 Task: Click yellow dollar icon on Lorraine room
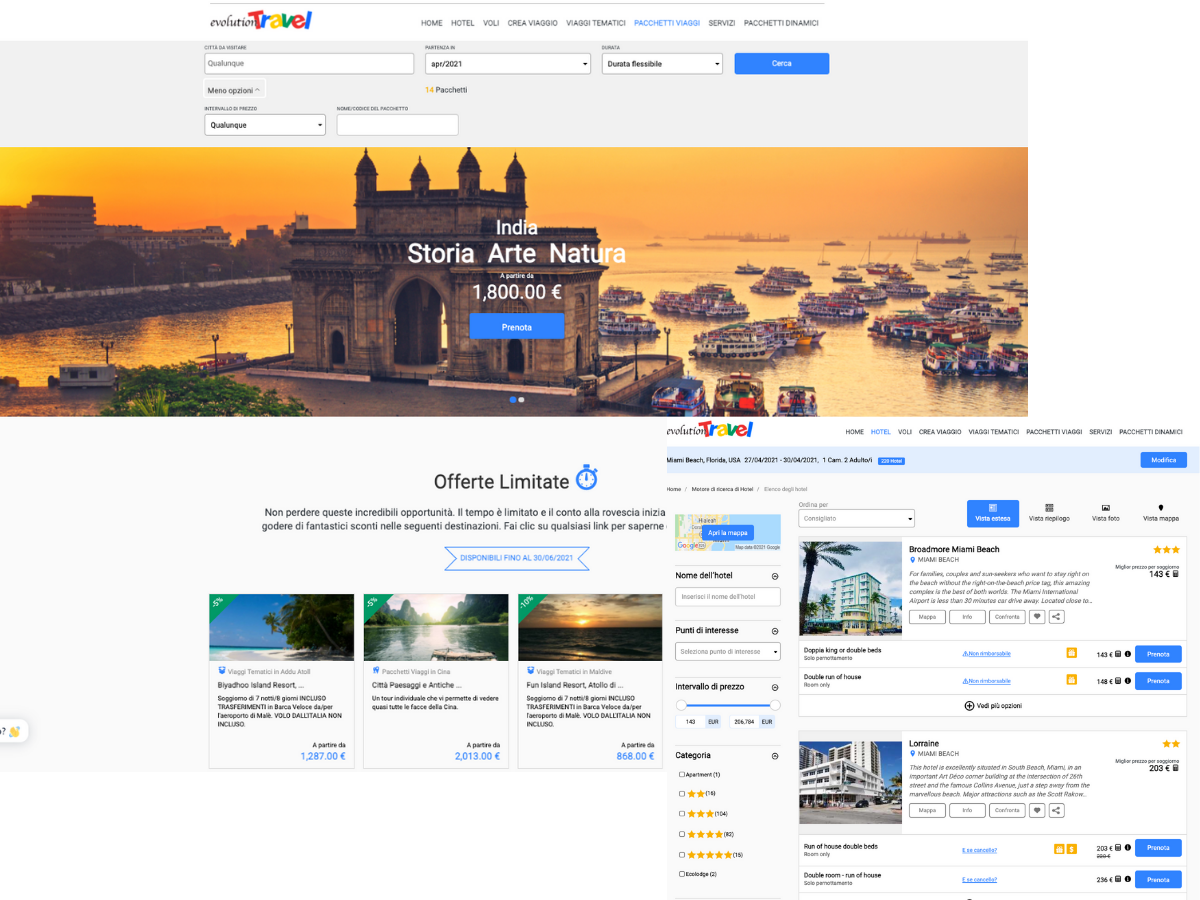tap(1071, 849)
